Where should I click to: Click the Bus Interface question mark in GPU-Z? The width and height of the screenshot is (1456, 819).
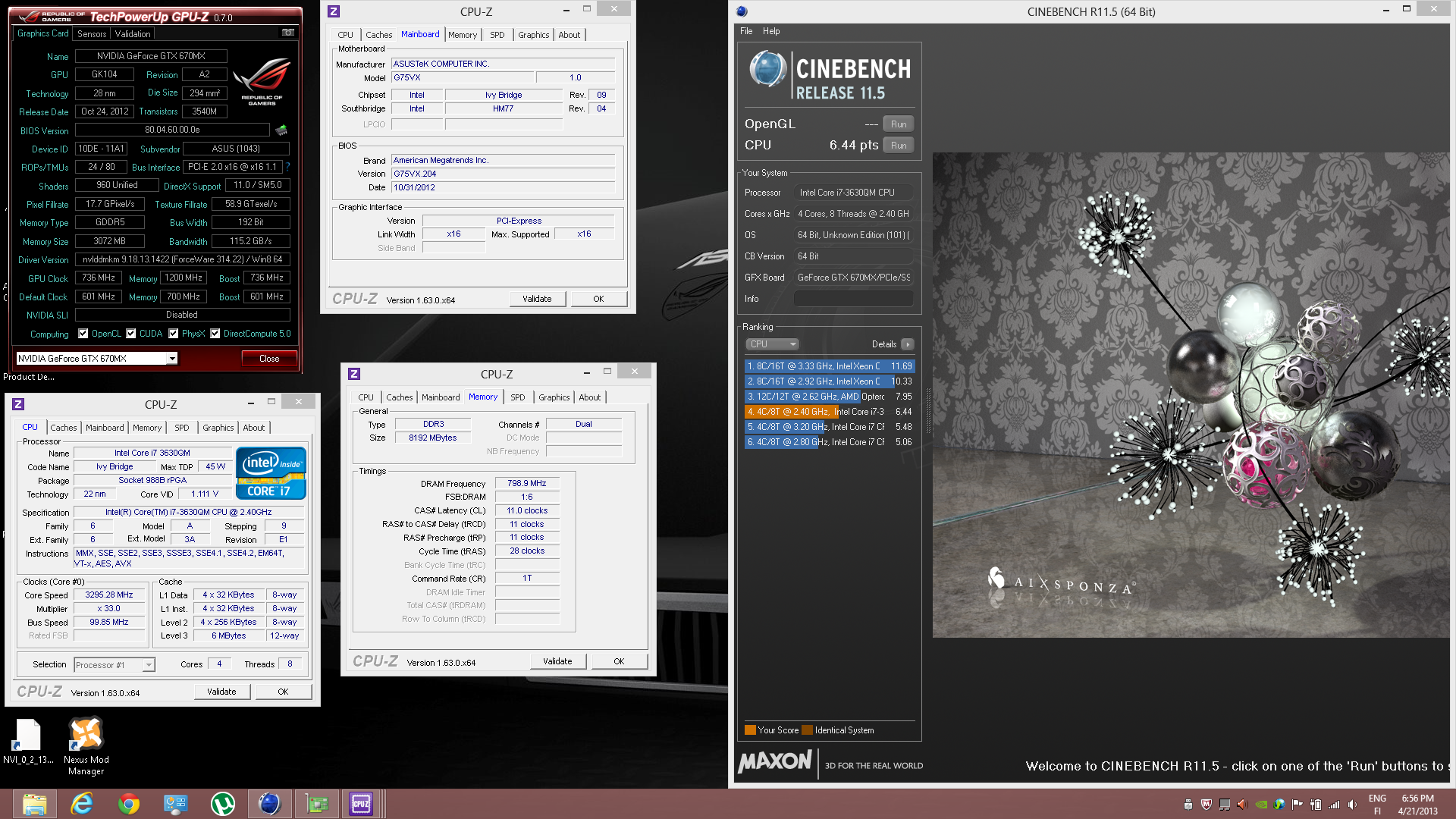click(287, 166)
